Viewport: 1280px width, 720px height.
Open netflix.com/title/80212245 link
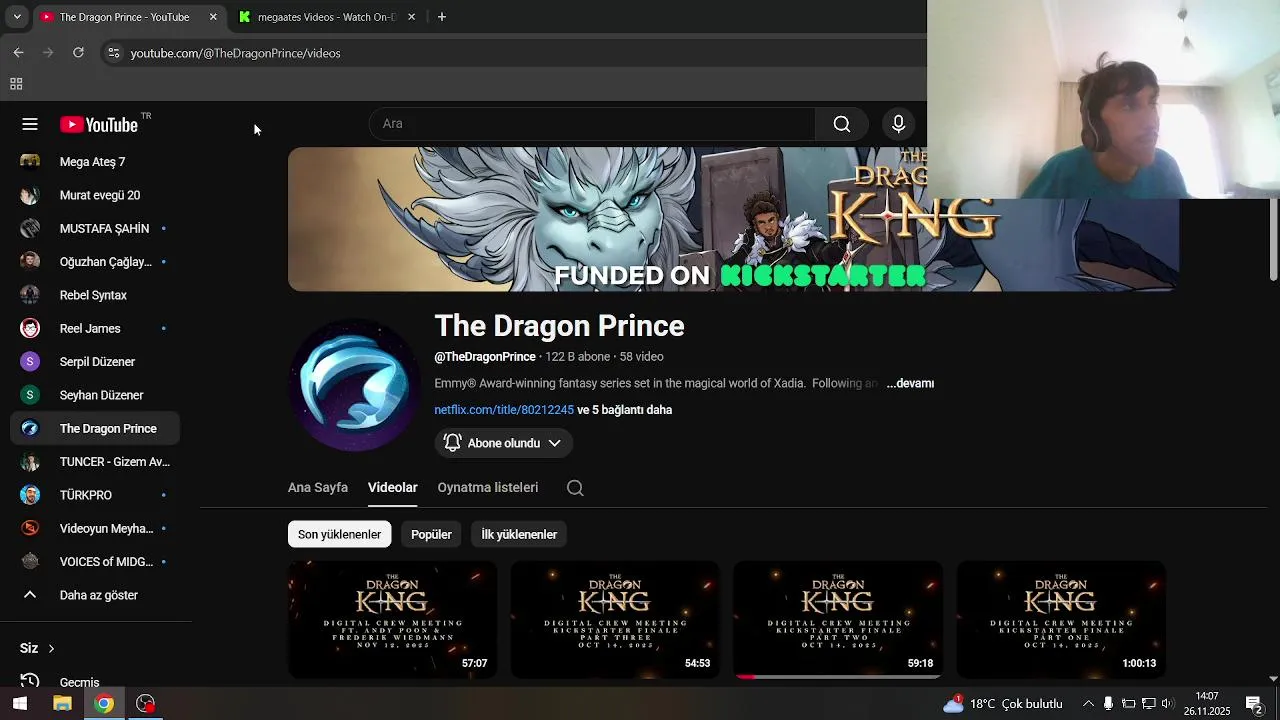pos(504,410)
